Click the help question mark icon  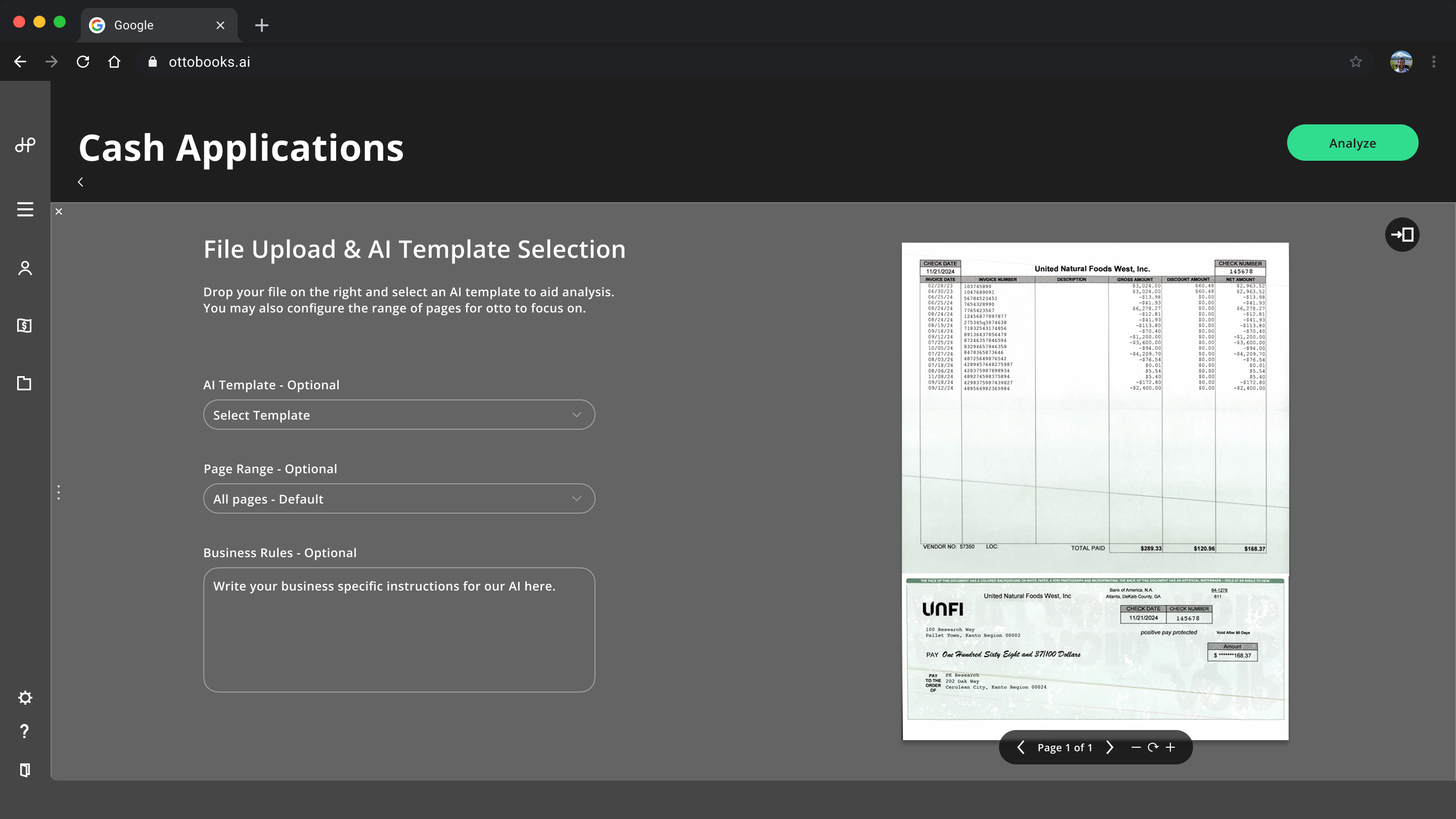coord(24,732)
